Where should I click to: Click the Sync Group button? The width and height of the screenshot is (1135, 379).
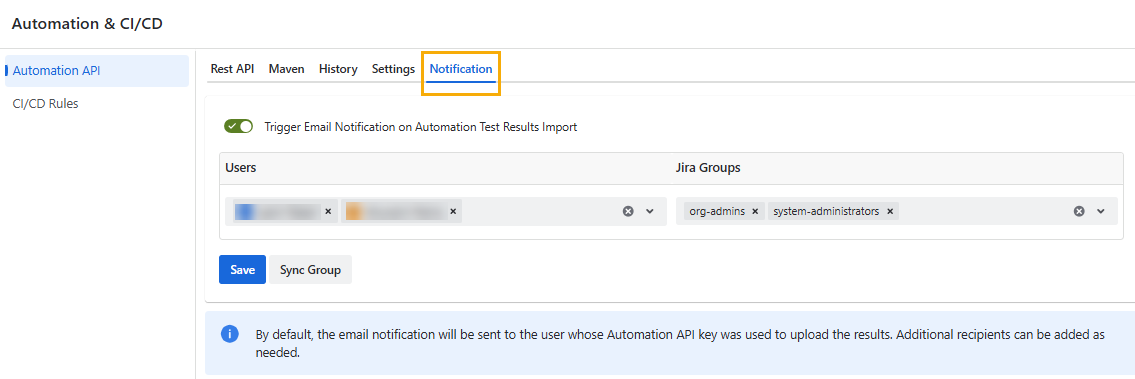click(x=311, y=270)
